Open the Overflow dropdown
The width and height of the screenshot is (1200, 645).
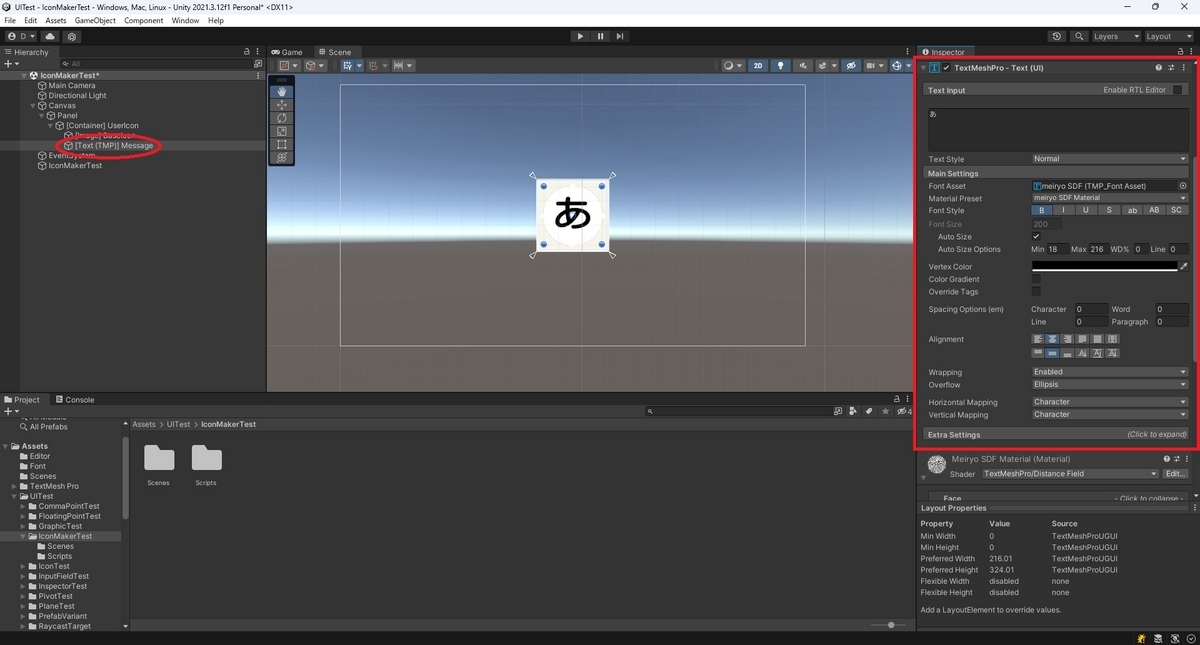(1110, 385)
